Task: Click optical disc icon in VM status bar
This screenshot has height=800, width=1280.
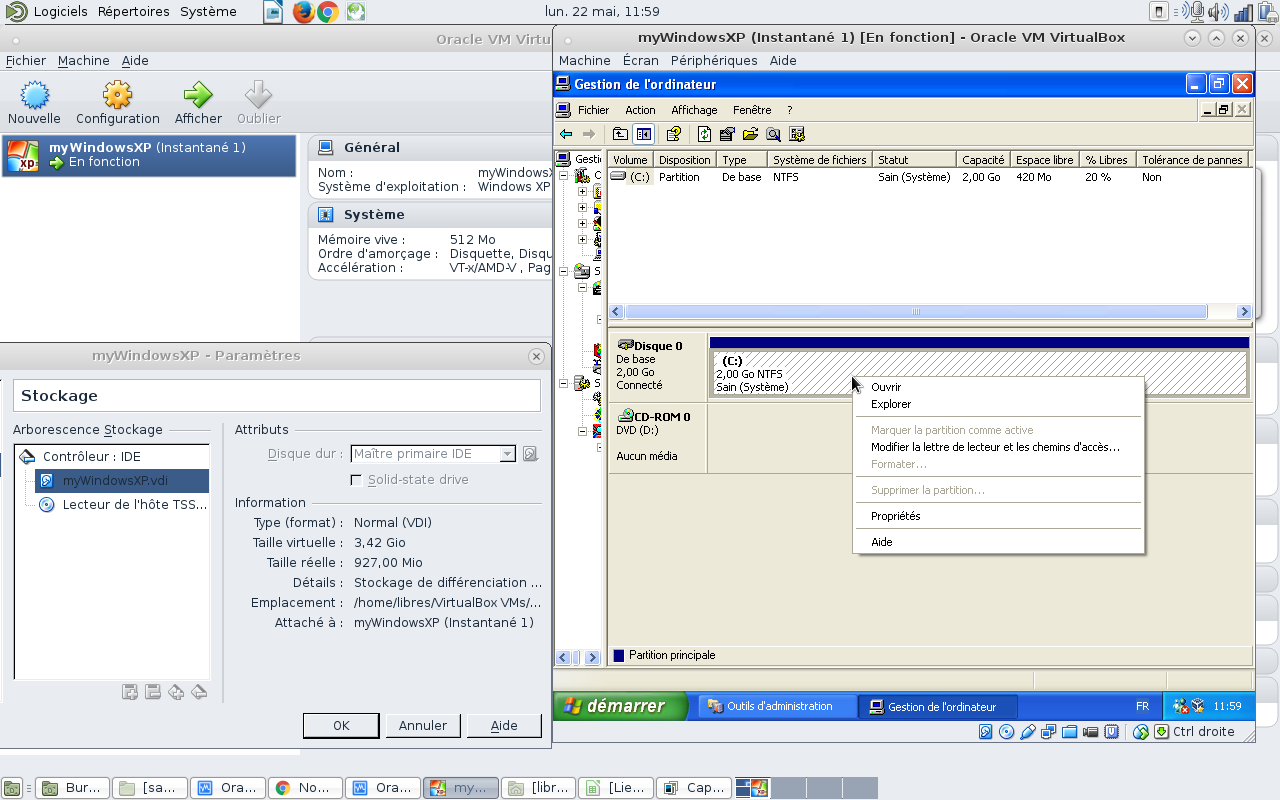Action: [1006, 732]
